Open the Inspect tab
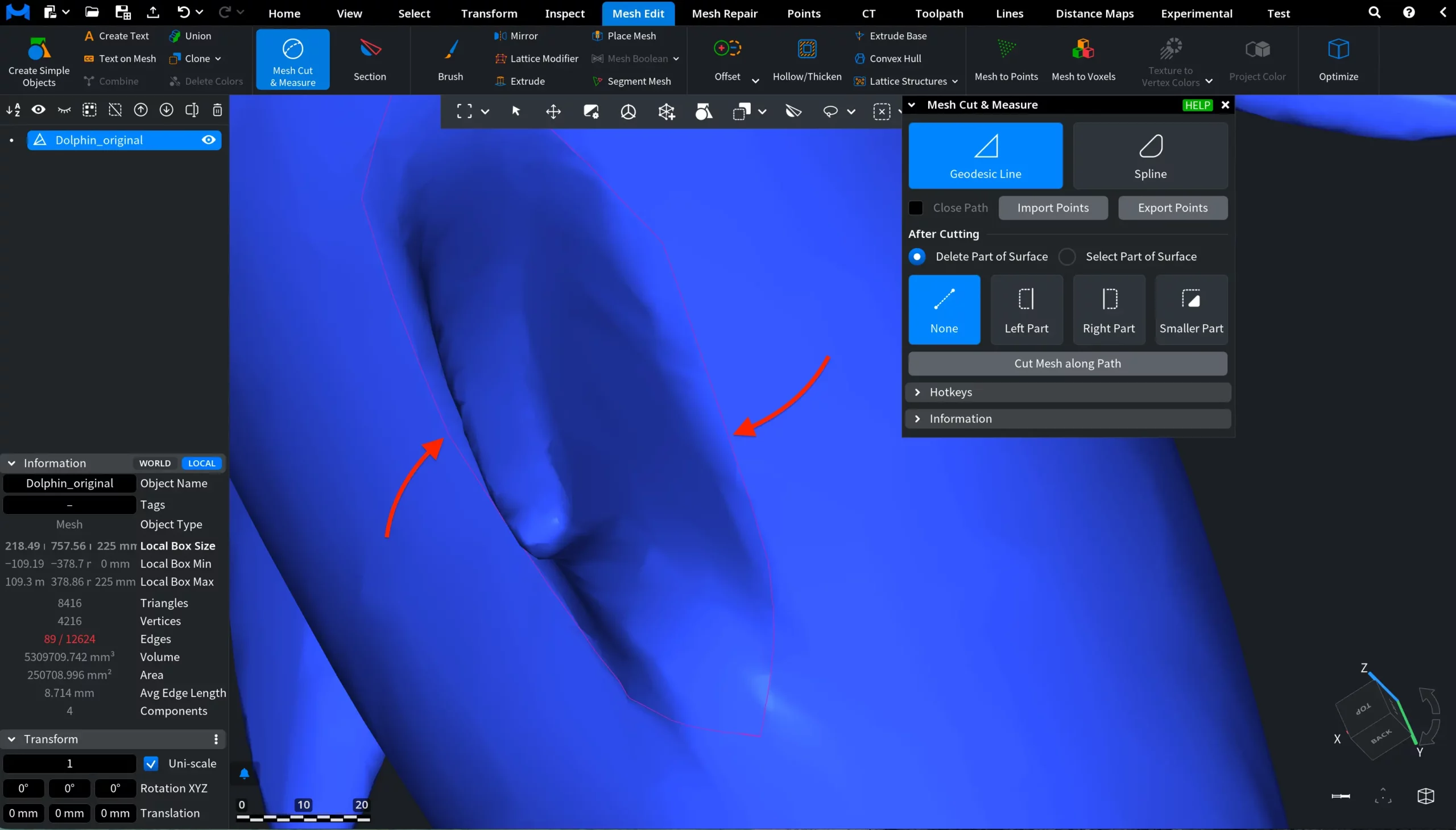The height and width of the screenshot is (830, 1456). [564, 13]
